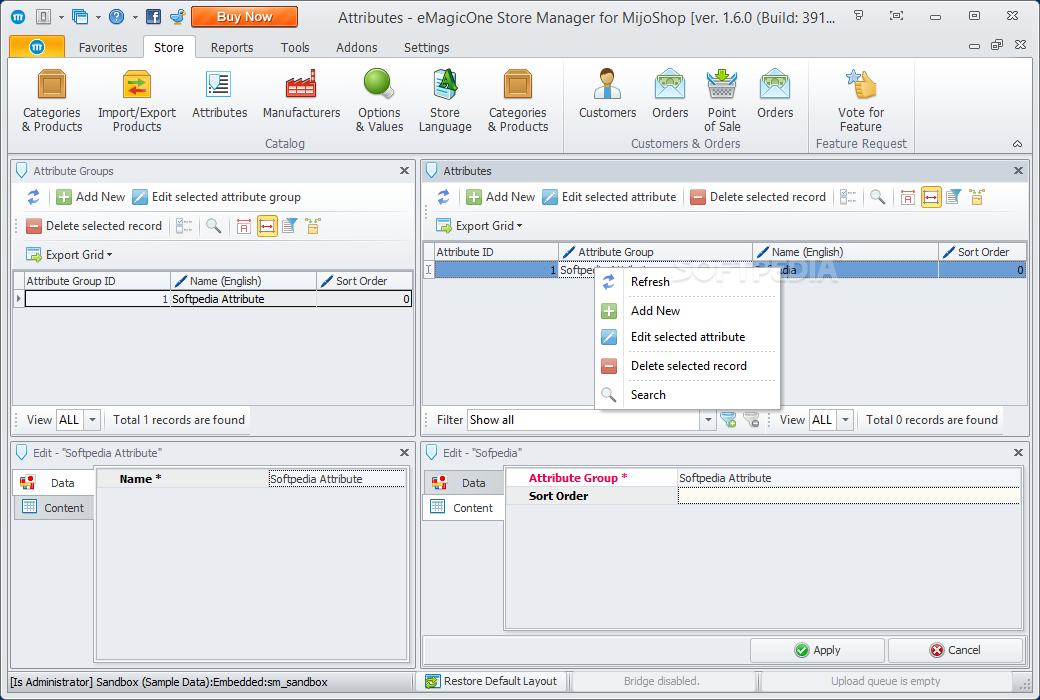The image size is (1040, 700).
Task: Search in Attribute Groups using magnifier icon
Action: (x=214, y=226)
